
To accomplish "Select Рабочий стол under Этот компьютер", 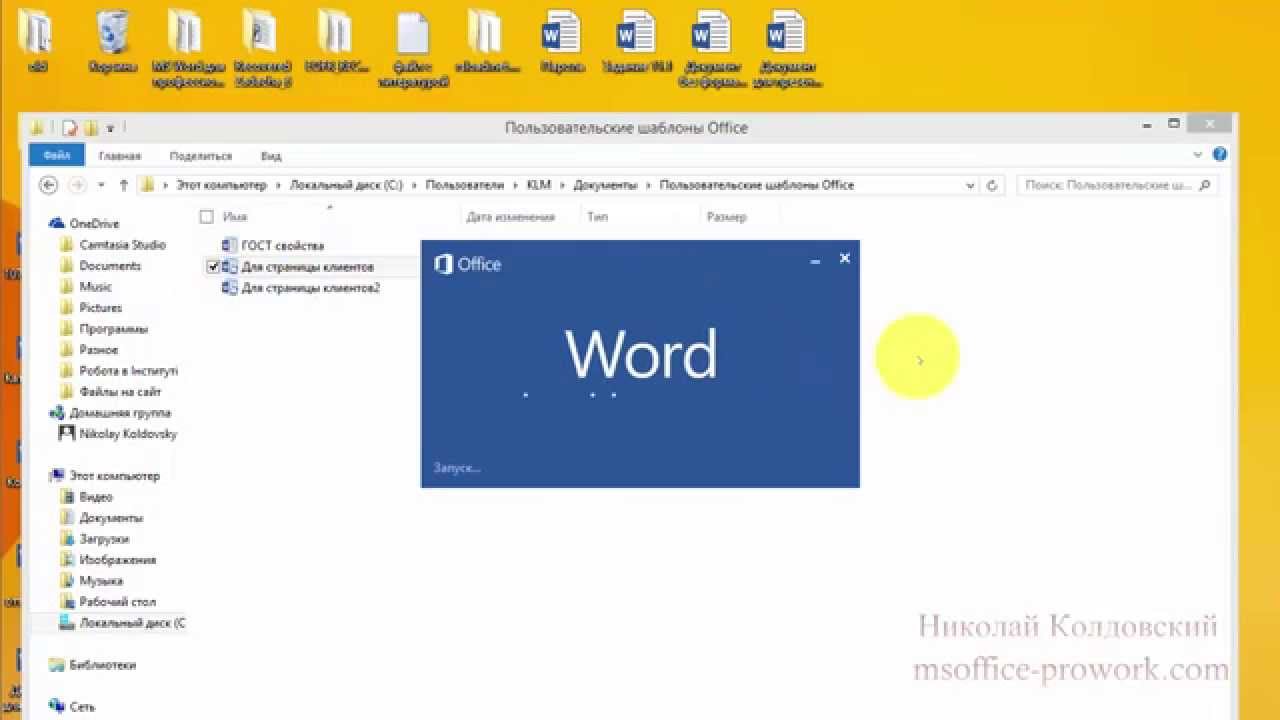I will click(117, 602).
